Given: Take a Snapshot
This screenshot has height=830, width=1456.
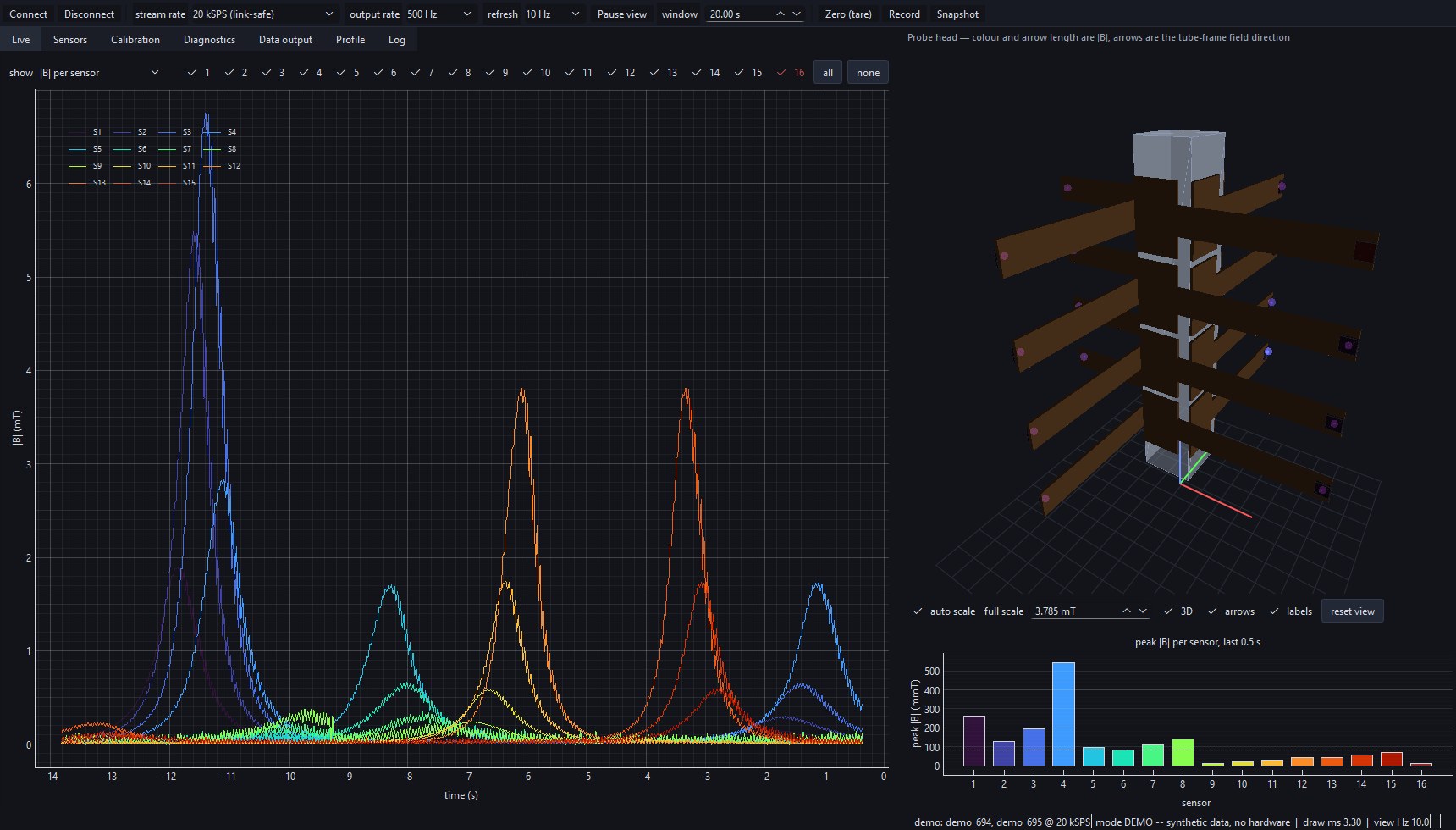Looking at the screenshot, I should 957,14.
